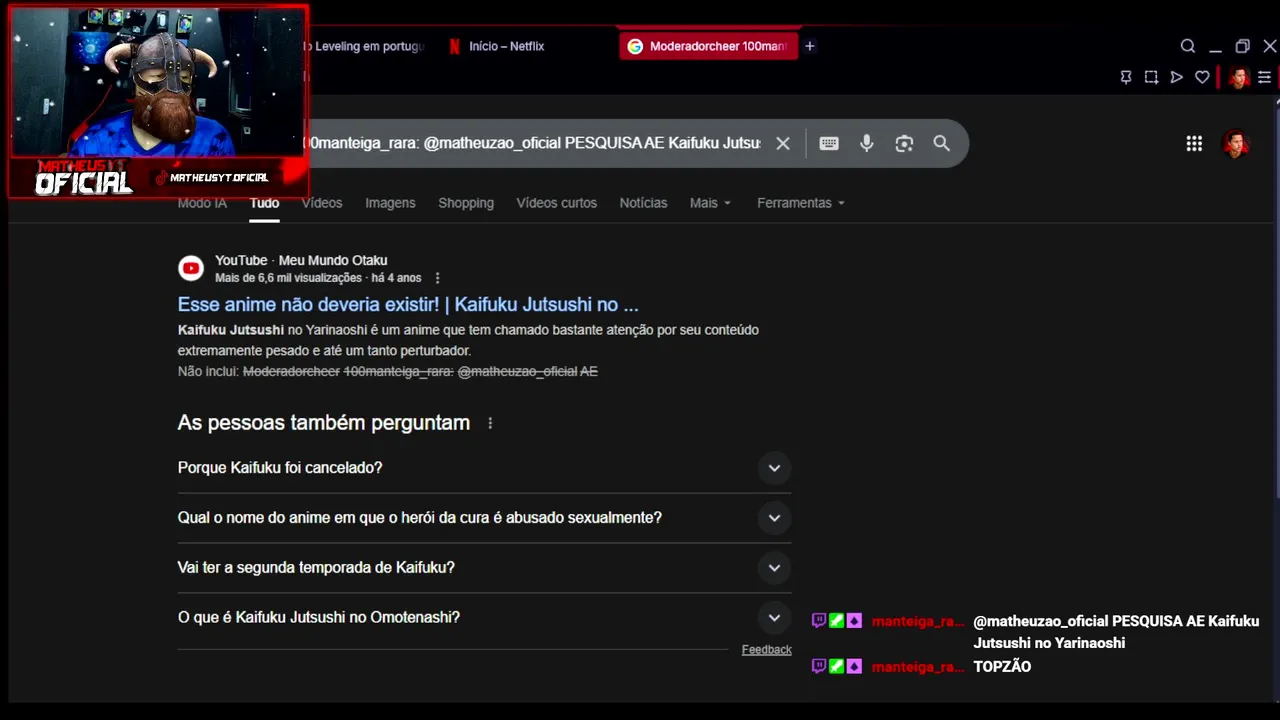Add a new browser tab

pos(810,46)
